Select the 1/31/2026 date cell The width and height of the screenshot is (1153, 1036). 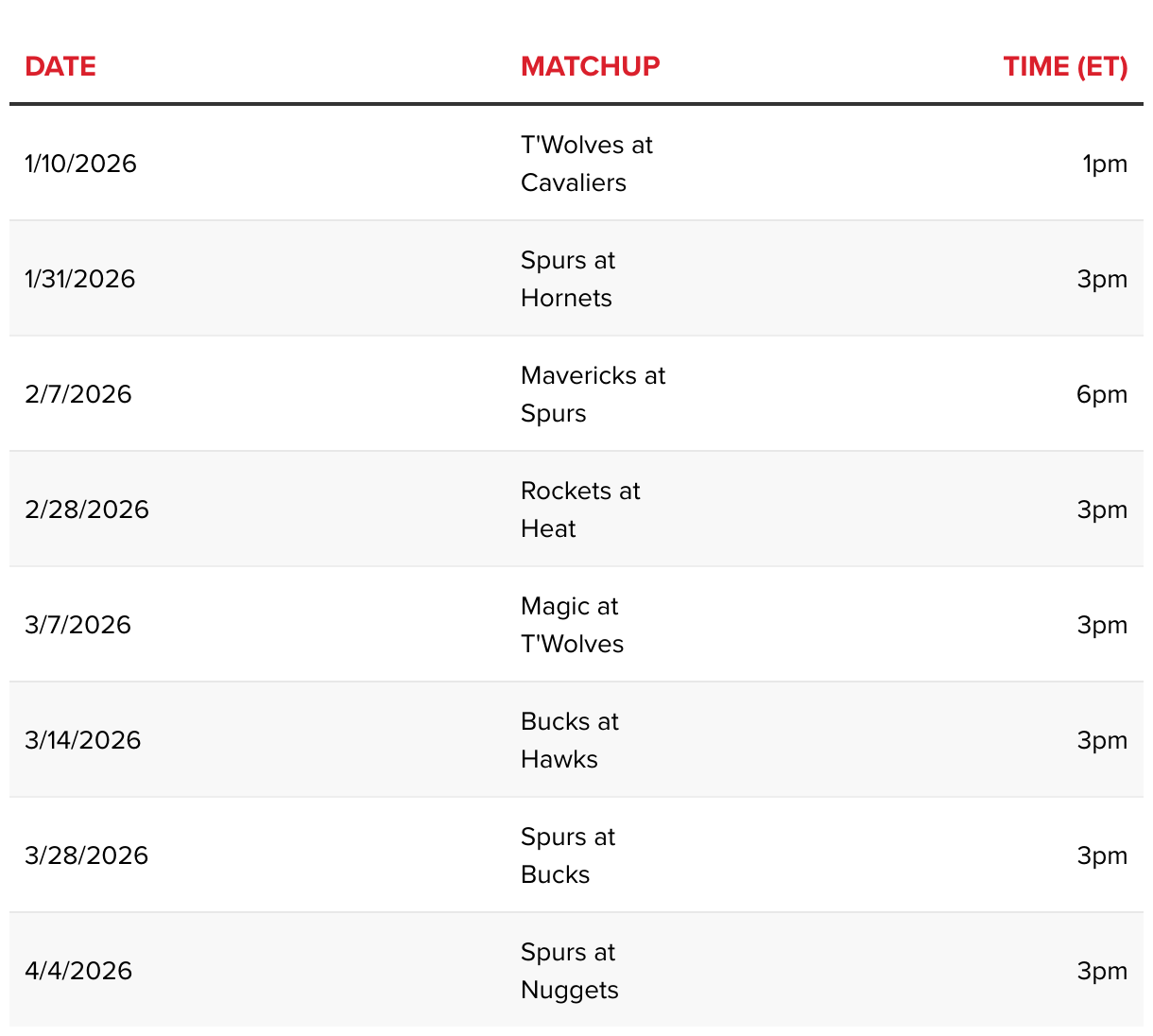(80, 279)
